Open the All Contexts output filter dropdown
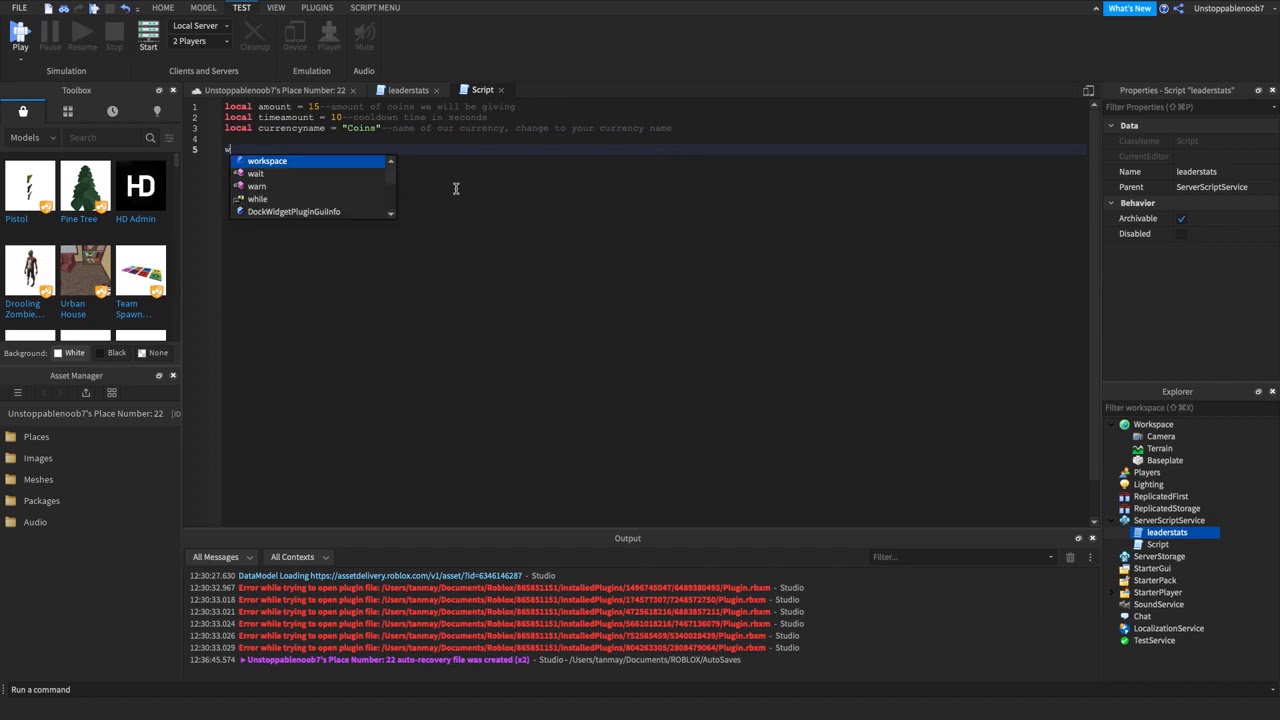 pos(299,557)
